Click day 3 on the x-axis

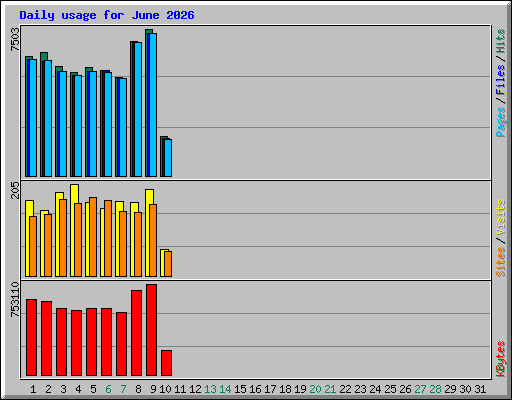click(63, 389)
